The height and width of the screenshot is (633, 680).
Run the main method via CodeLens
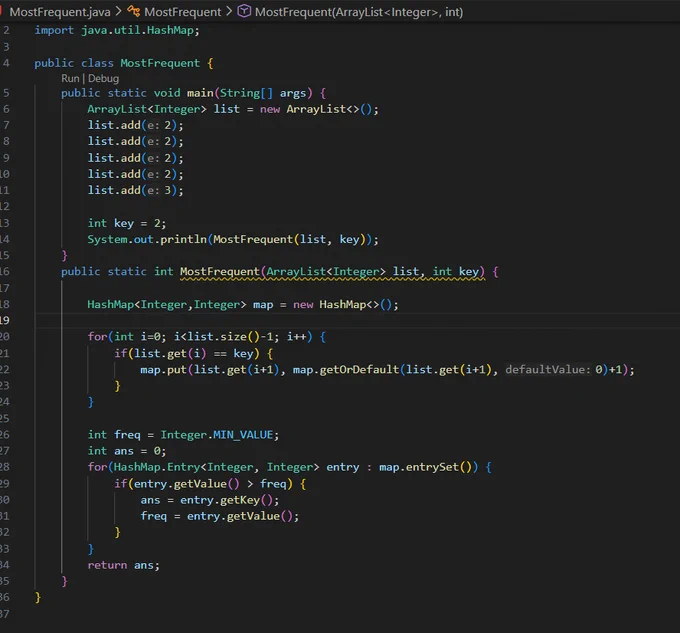(70, 78)
